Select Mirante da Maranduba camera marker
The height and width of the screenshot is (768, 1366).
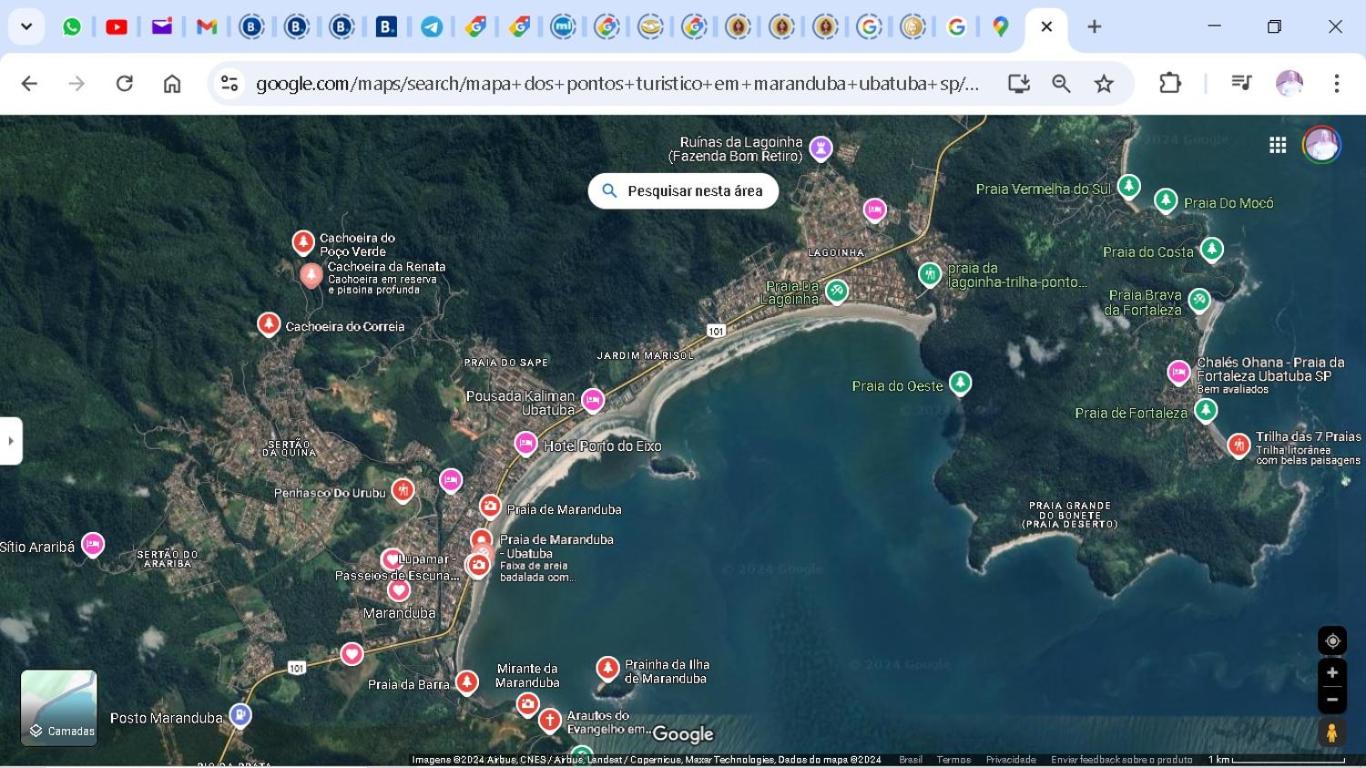tap(528, 705)
